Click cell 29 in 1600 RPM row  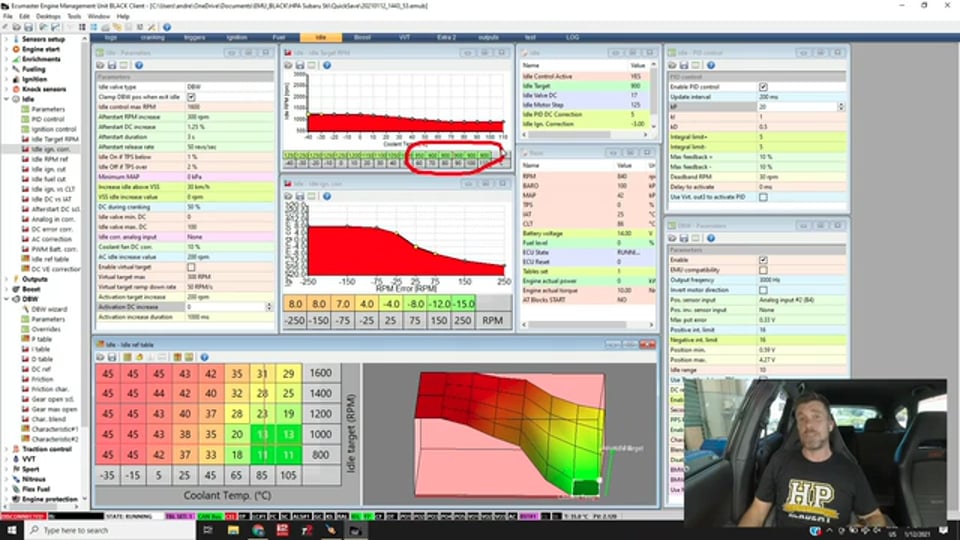coord(288,373)
